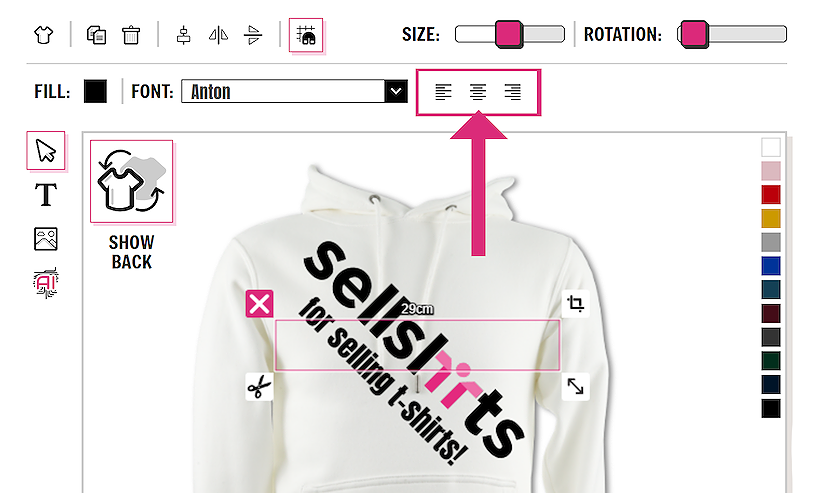Screen dimensions: 825x493
Task: Pick the red garment color swatch
Action: [x=771, y=194]
